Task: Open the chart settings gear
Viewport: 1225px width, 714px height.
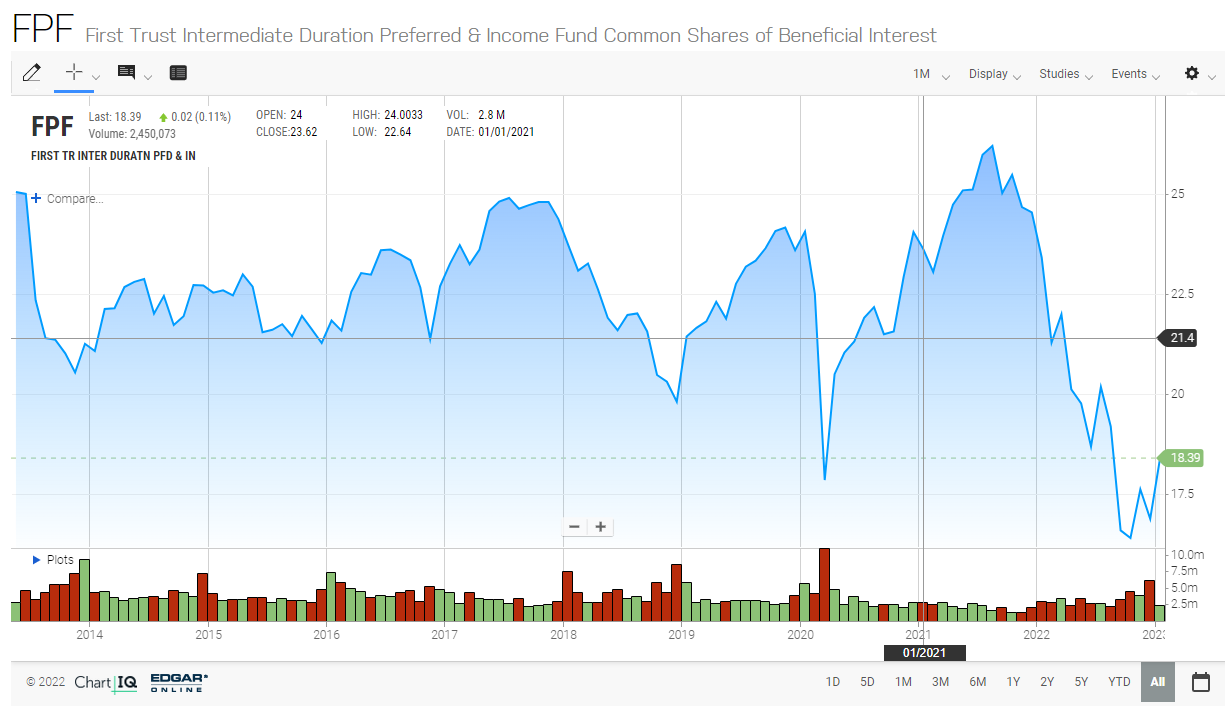Action: [1192, 74]
